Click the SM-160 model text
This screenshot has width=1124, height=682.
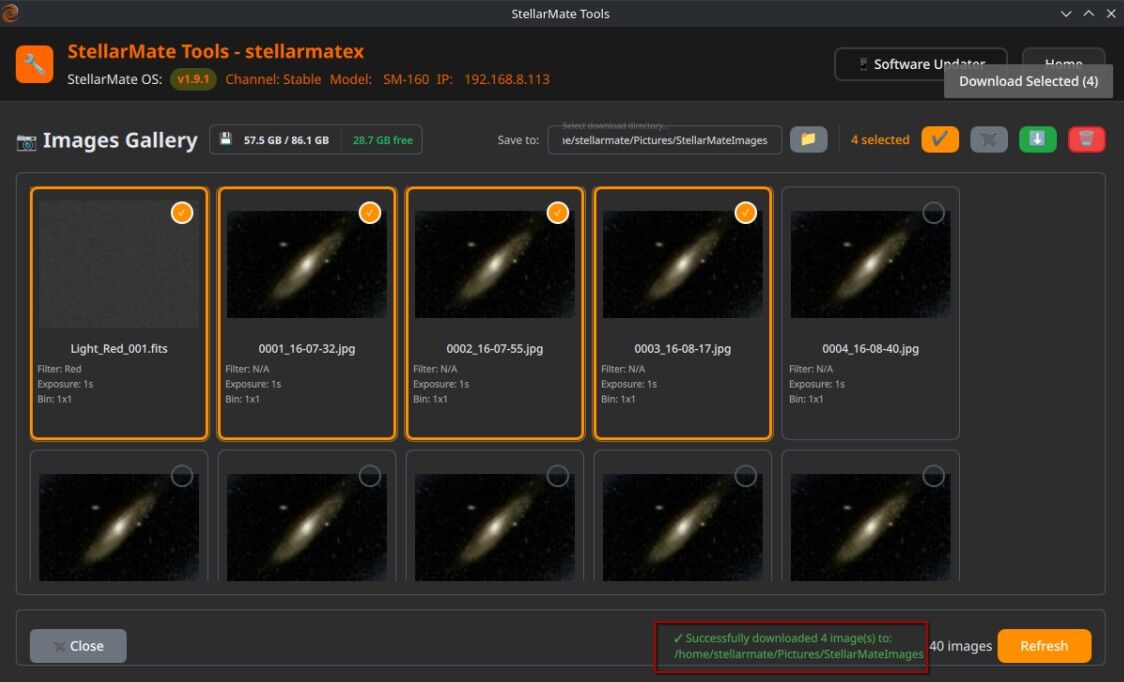(x=406, y=79)
